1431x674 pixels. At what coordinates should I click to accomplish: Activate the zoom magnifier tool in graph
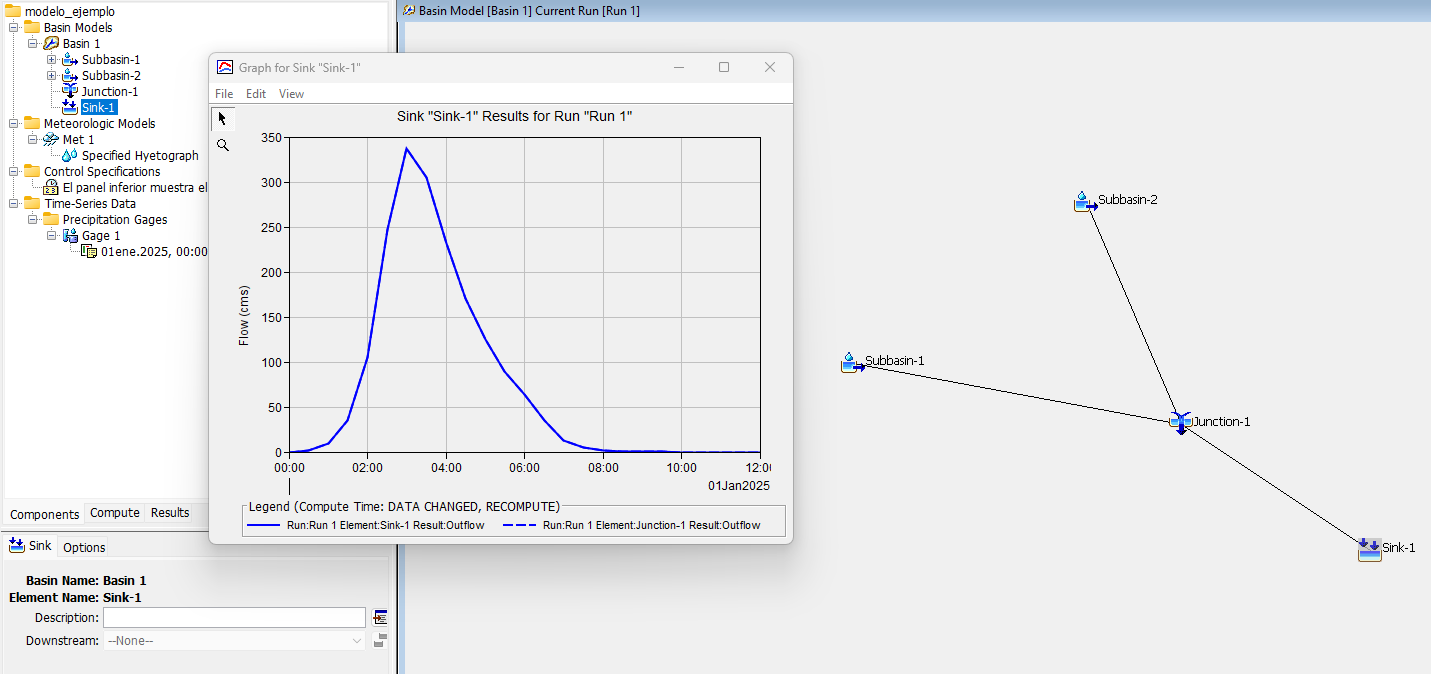point(222,145)
